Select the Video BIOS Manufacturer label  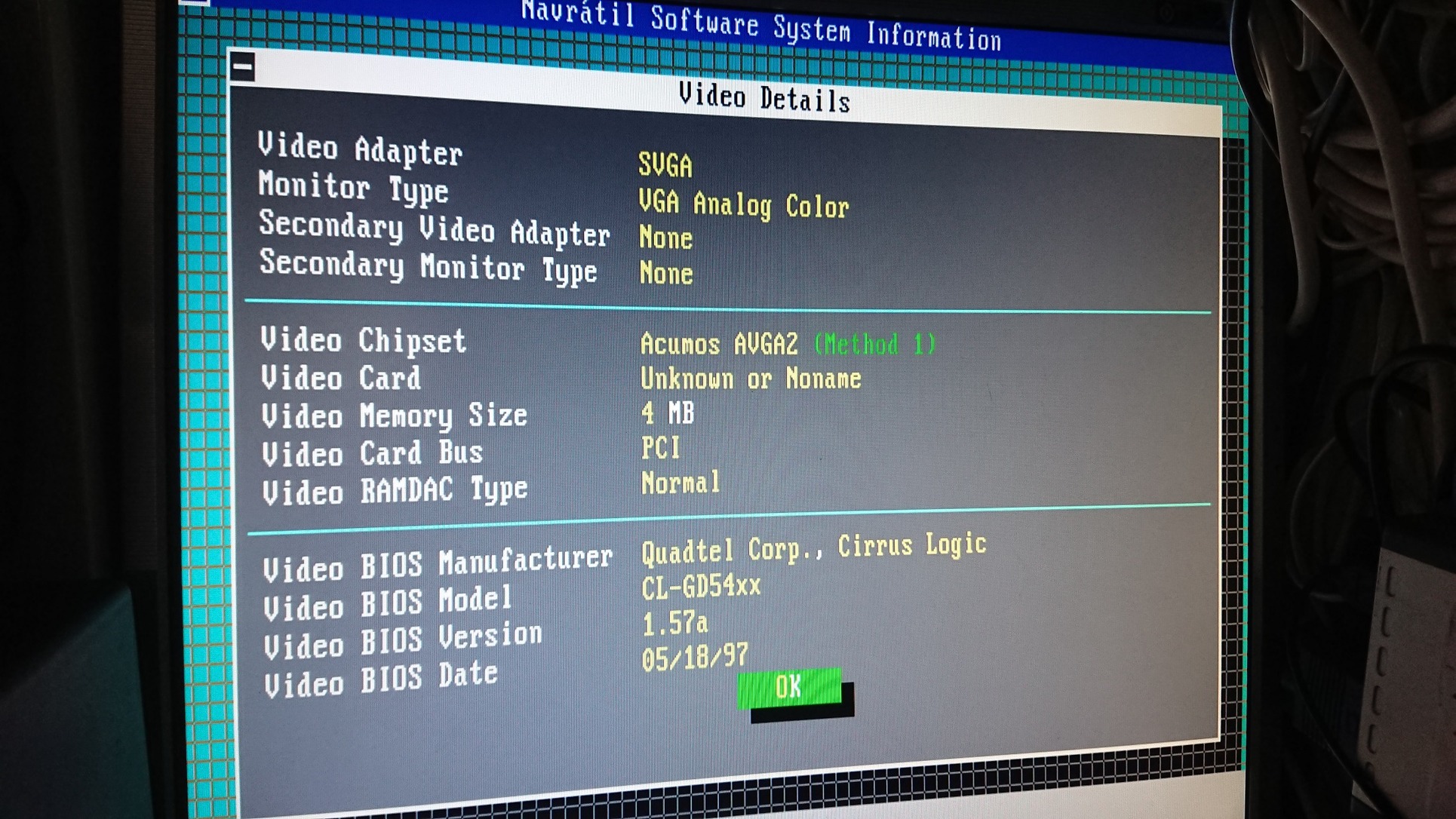[438, 563]
